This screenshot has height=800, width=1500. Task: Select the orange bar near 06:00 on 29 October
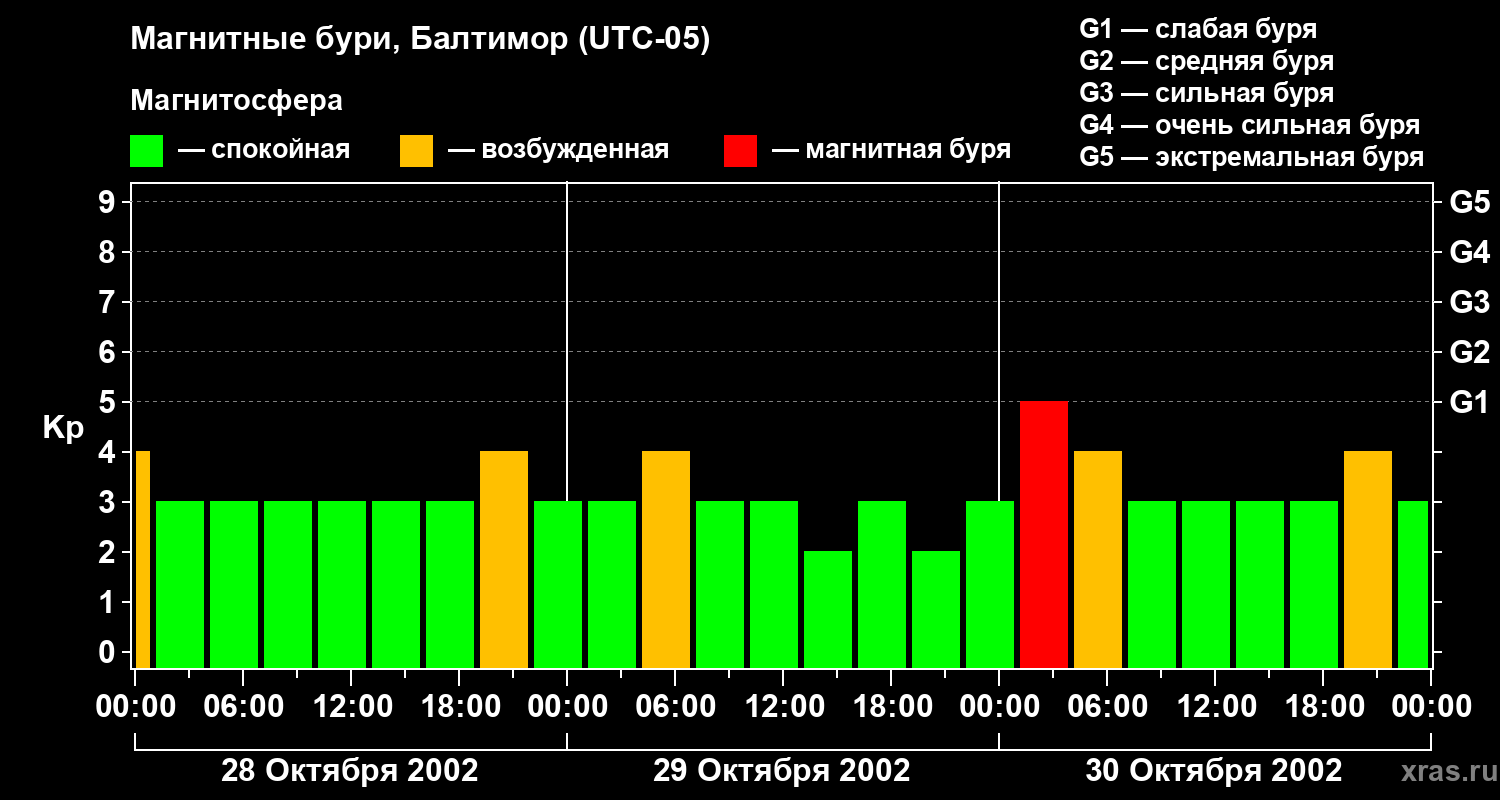666,560
